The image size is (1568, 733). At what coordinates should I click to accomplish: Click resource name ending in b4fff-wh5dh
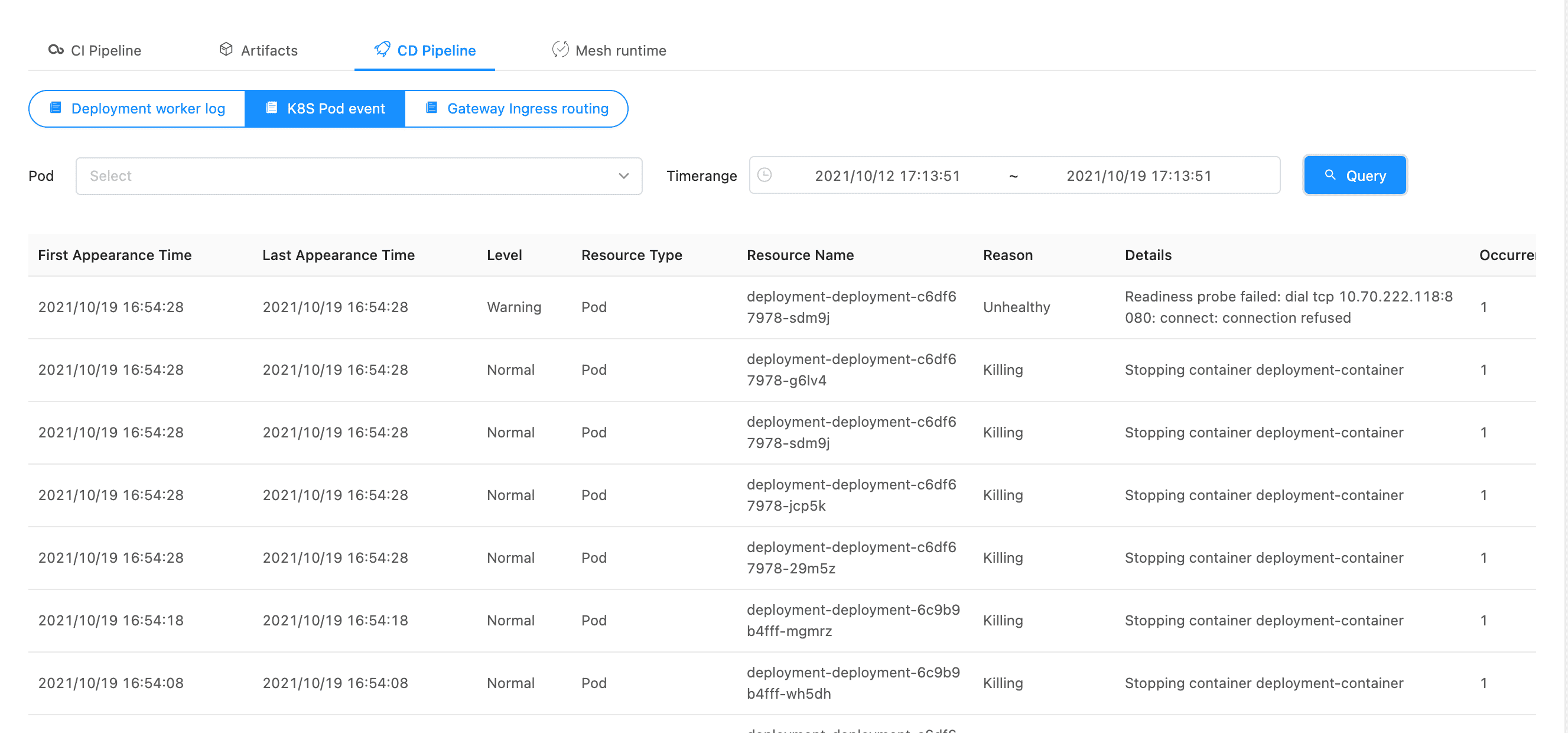click(853, 684)
